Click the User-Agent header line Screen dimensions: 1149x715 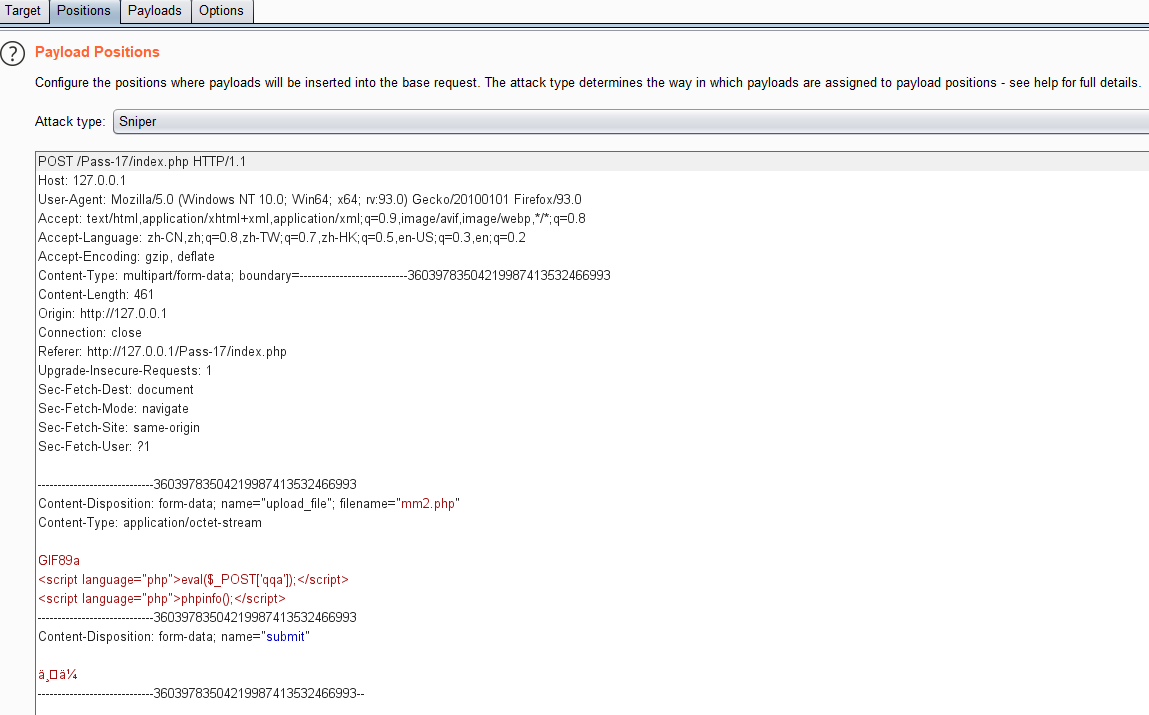point(310,199)
